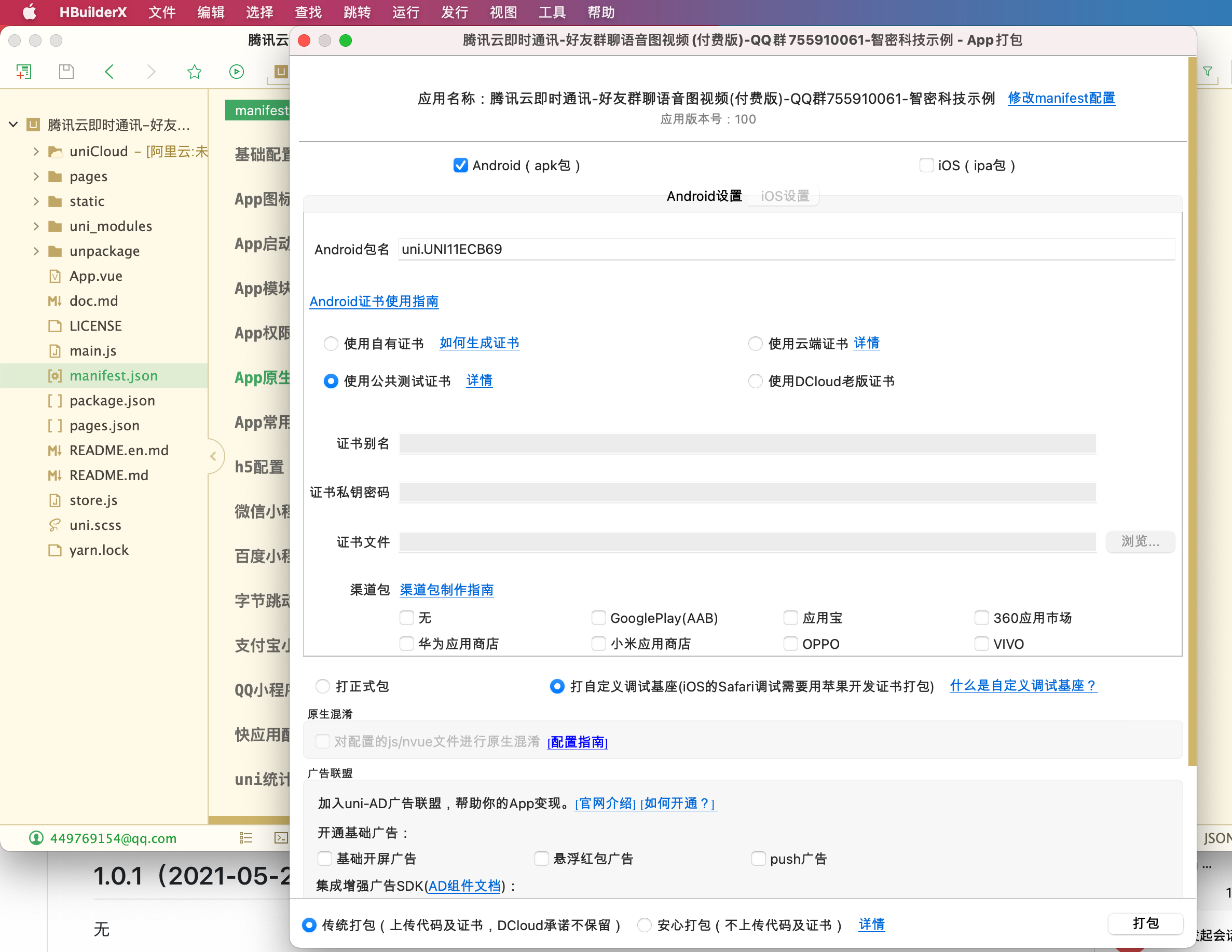This screenshot has height=952, width=1232.
Task: Click the Android包名 input field
Action: (786, 249)
